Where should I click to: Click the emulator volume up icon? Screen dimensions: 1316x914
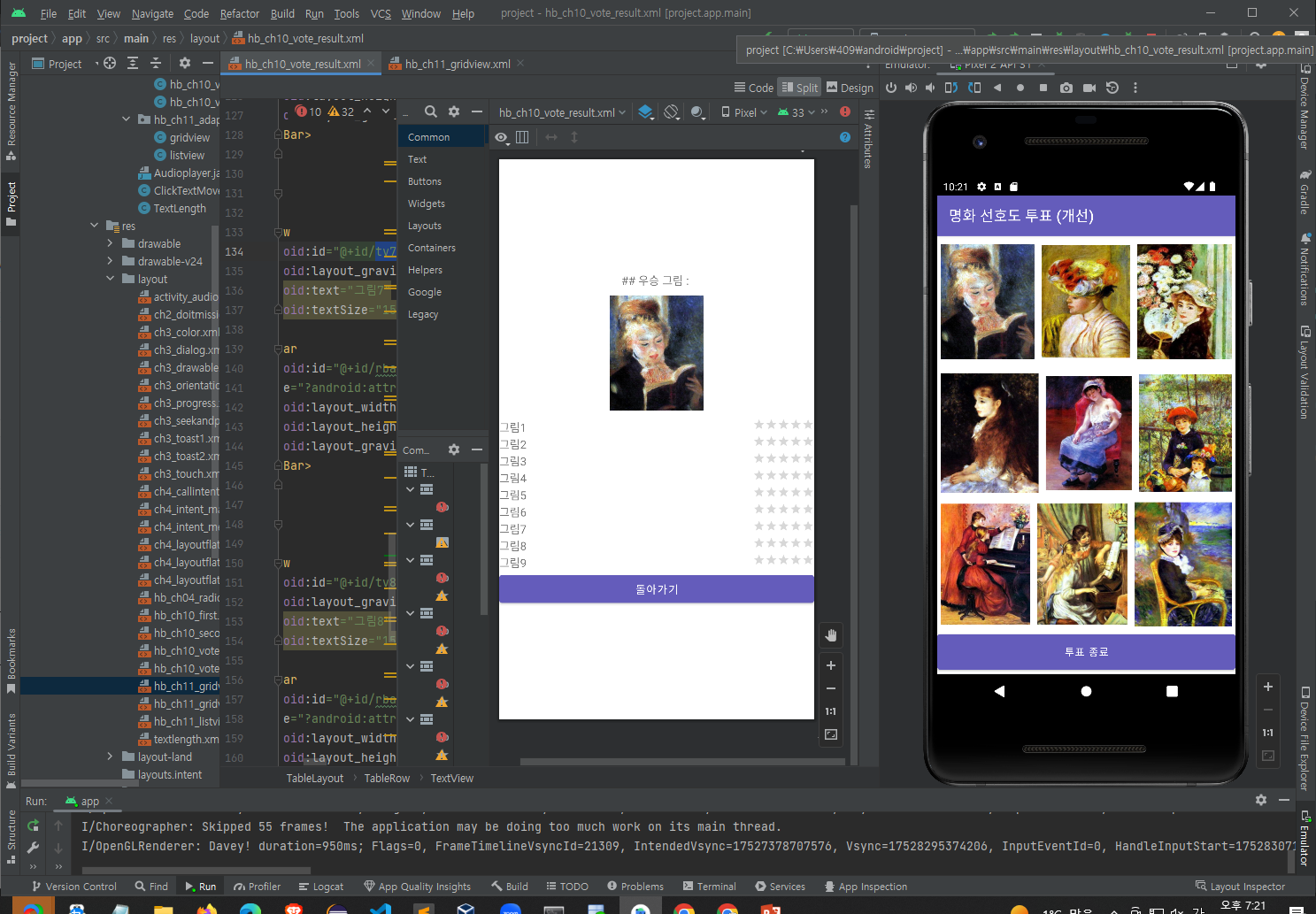pyautogui.click(x=911, y=88)
